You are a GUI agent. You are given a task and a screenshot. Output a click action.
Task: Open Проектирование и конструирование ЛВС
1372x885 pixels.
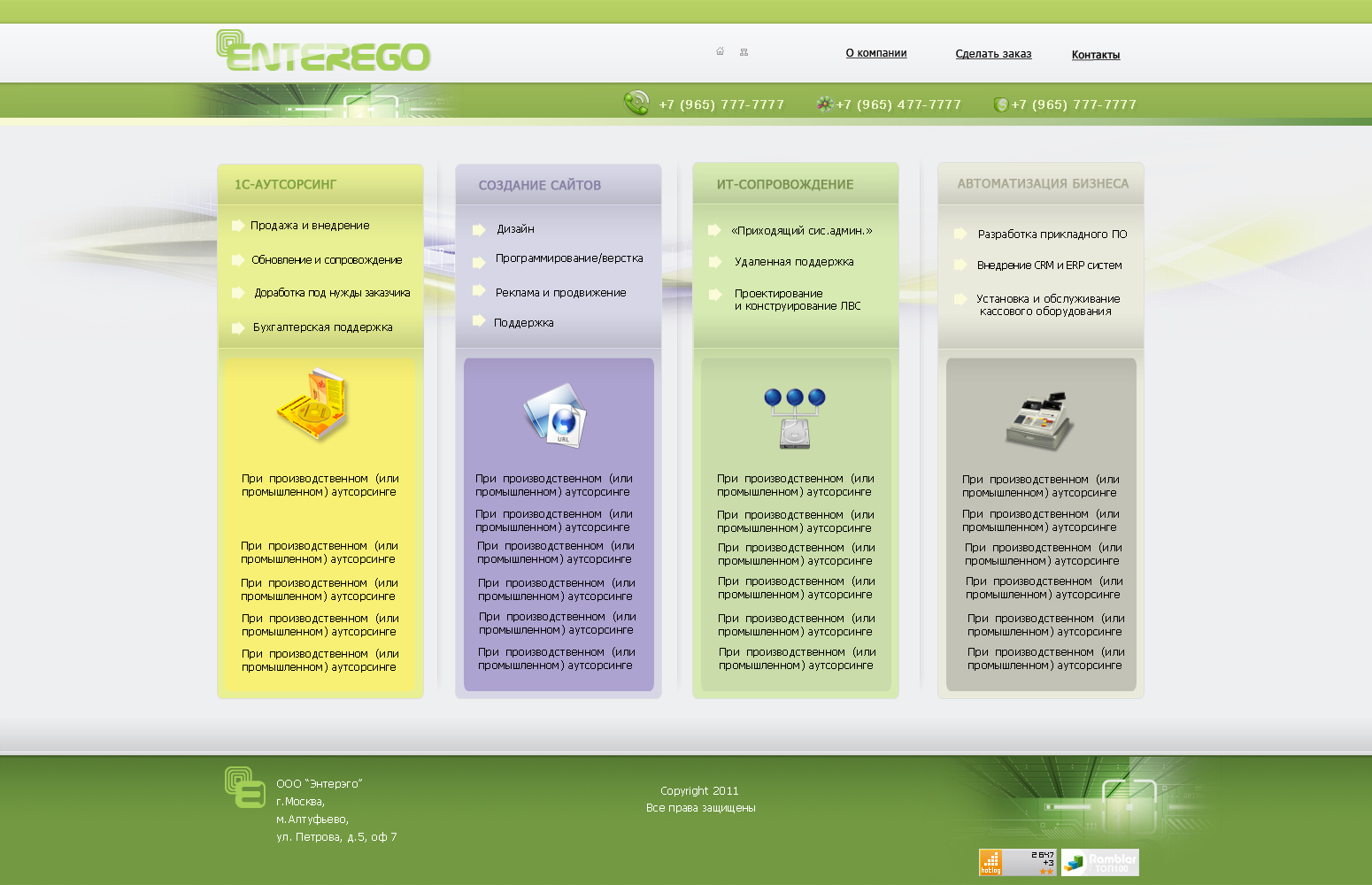[798, 300]
